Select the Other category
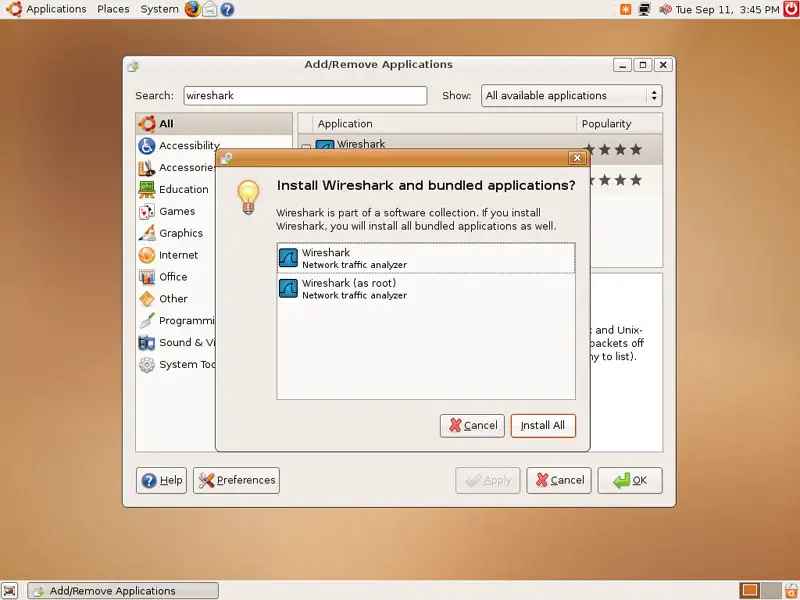The height and width of the screenshot is (600, 800). 177,299
